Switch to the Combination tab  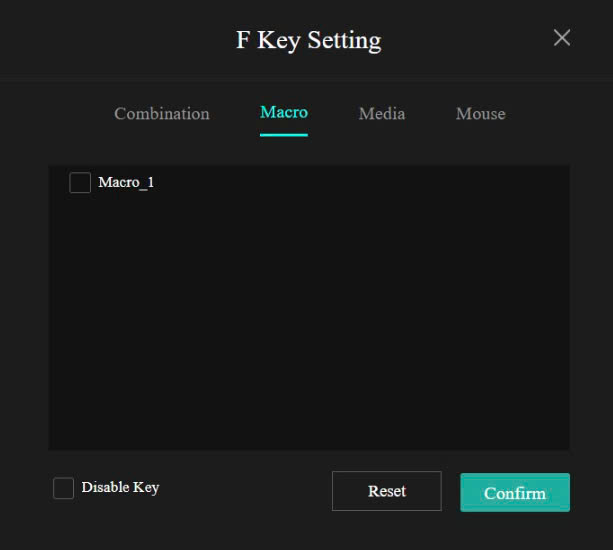coord(162,114)
